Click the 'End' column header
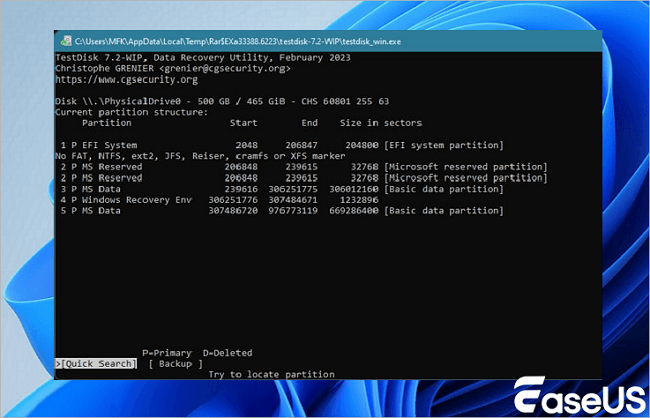The height and width of the screenshot is (418, 650). (310, 123)
